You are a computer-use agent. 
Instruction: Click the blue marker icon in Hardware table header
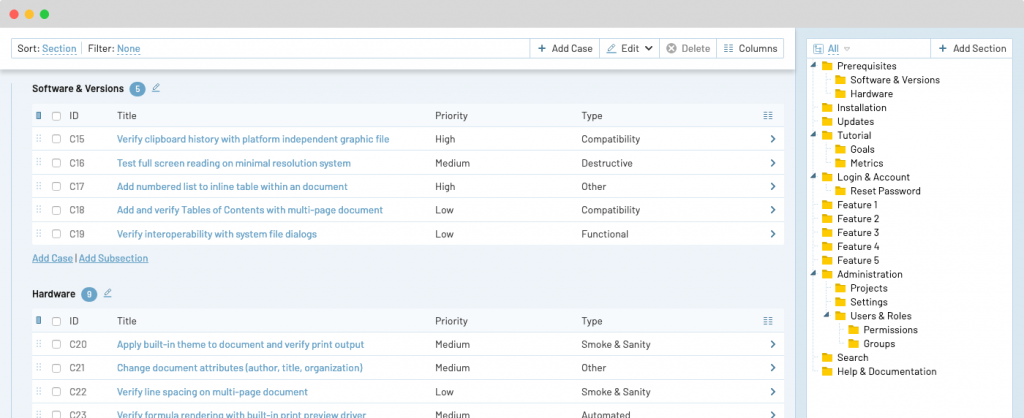(x=39, y=321)
